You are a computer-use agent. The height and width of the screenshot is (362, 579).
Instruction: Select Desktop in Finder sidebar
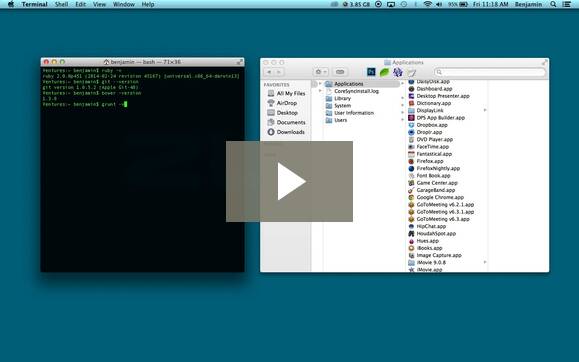(283, 113)
